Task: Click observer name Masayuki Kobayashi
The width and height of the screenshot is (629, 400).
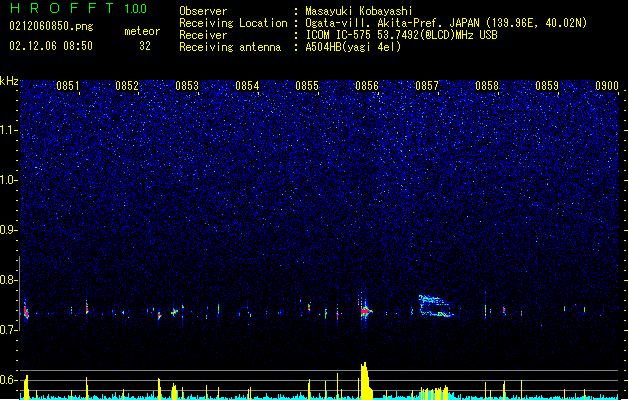Action: click(x=359, y=11)
